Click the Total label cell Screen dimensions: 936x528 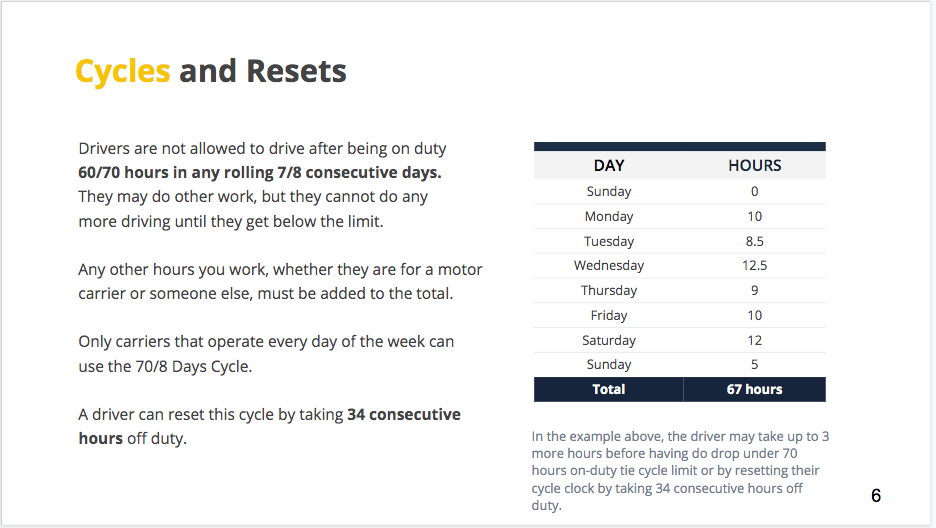[x=609, y=389]
